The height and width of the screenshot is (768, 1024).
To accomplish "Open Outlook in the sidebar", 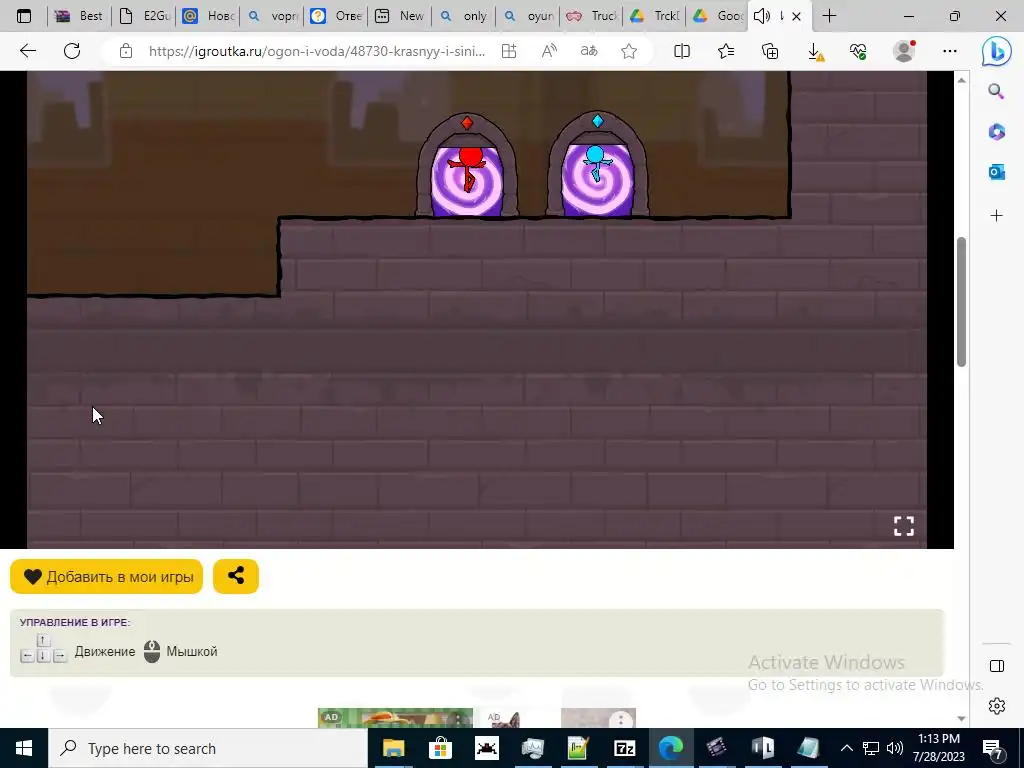I will click(996, 172).
